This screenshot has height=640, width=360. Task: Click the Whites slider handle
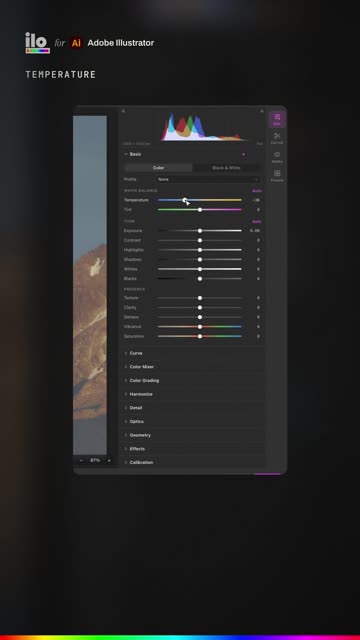(200, 269)
